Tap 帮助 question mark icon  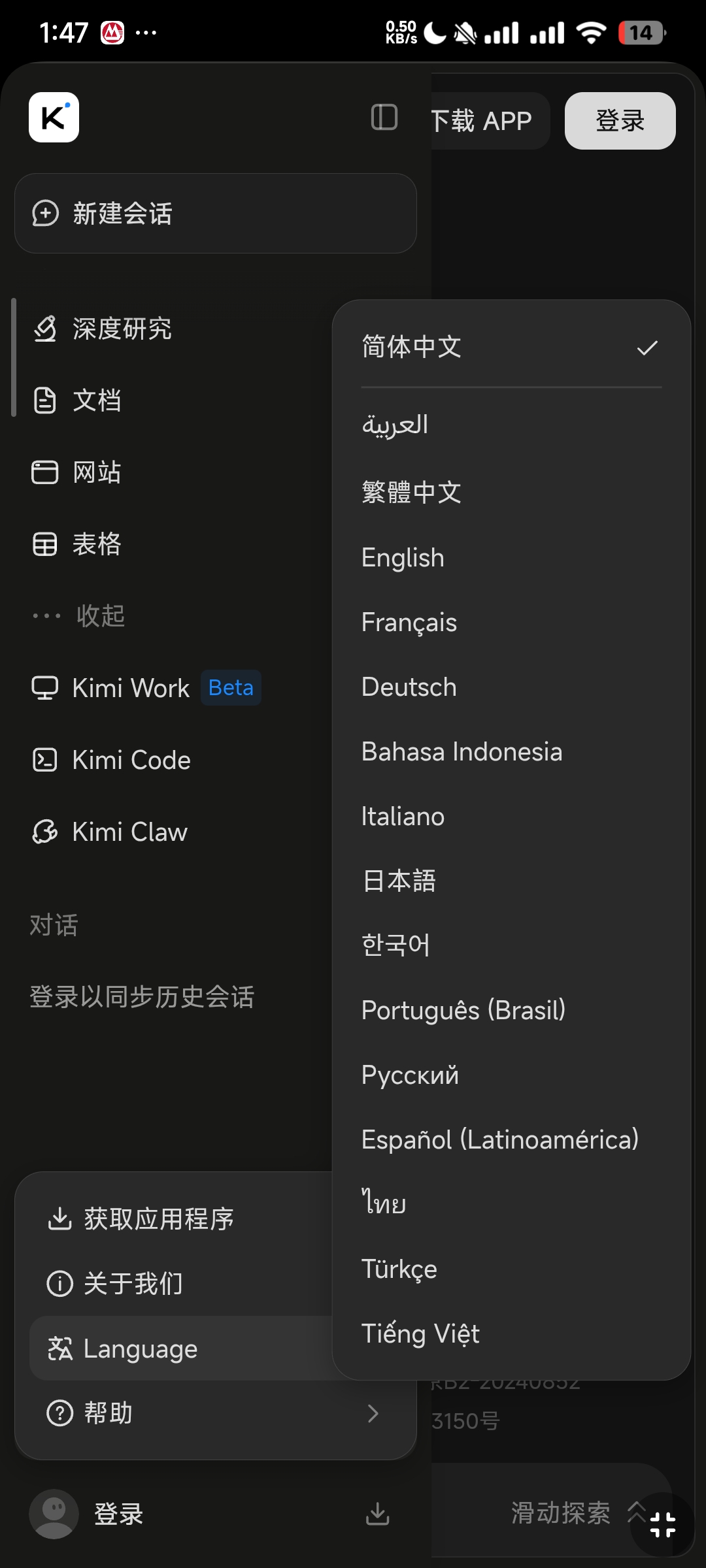59,1414
